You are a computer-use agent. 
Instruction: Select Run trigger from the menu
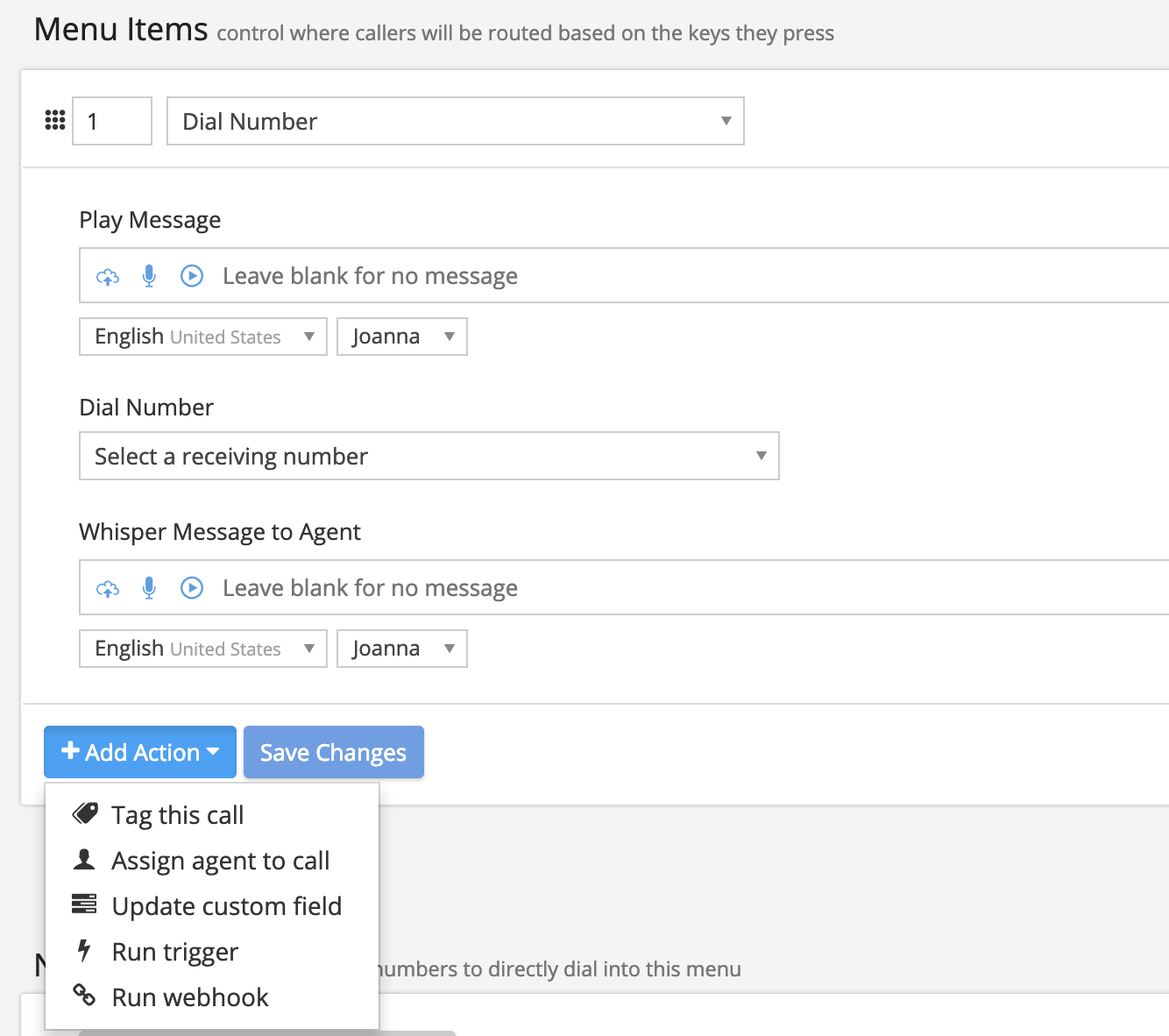pos(174,952)
